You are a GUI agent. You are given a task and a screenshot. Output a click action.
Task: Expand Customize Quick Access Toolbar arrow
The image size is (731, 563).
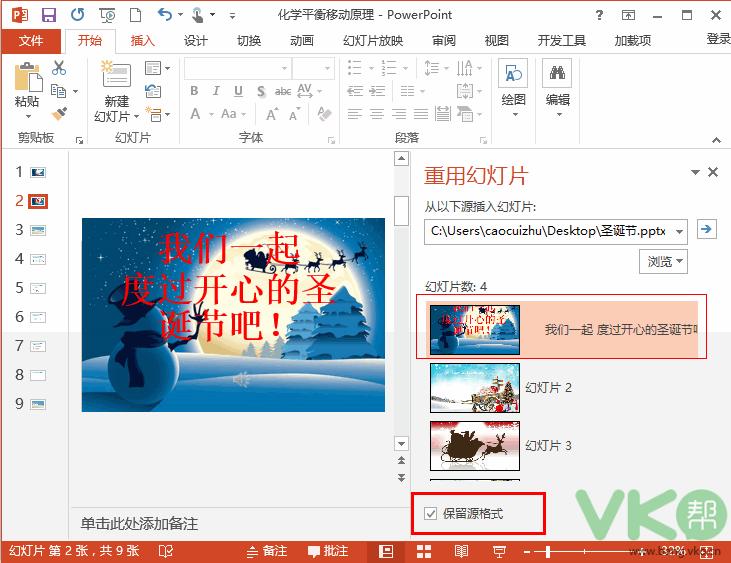point(232,15)
